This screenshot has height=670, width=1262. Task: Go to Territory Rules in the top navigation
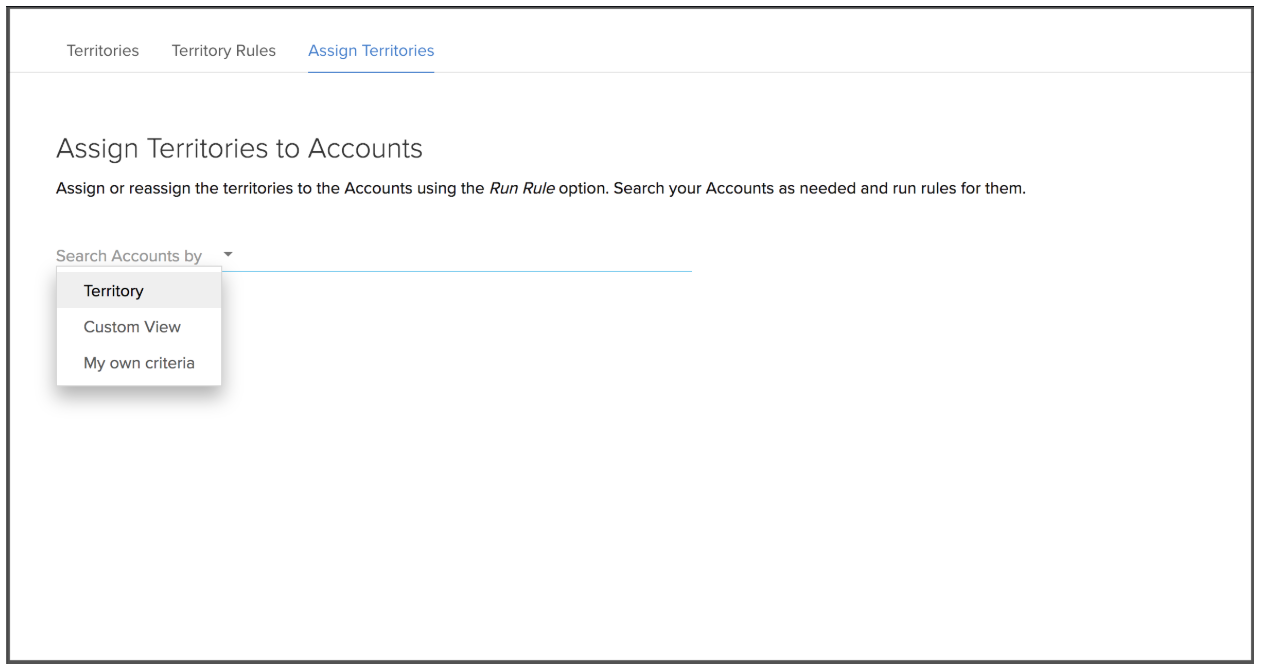(224, 51)
